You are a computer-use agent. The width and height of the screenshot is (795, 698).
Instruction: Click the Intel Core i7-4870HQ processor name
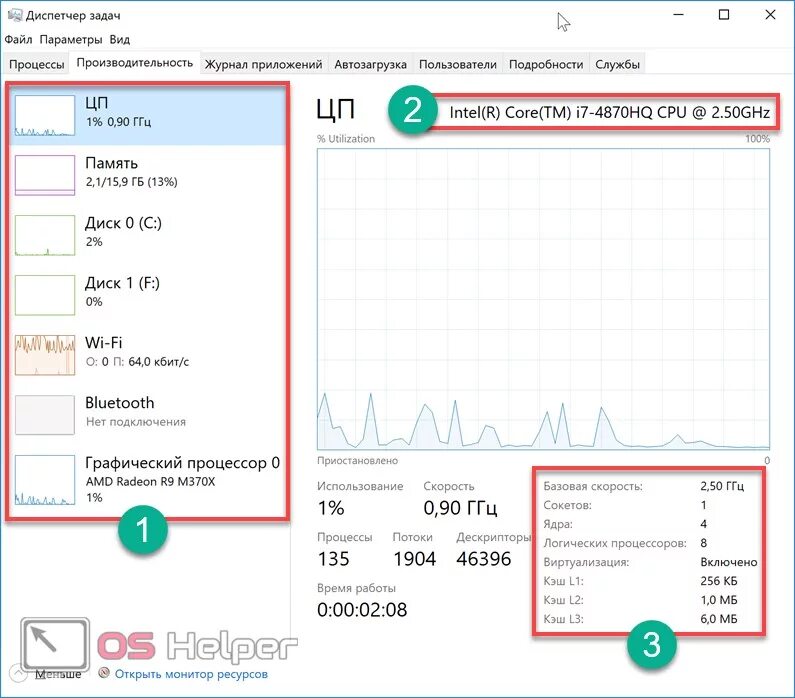coord(609,112)
